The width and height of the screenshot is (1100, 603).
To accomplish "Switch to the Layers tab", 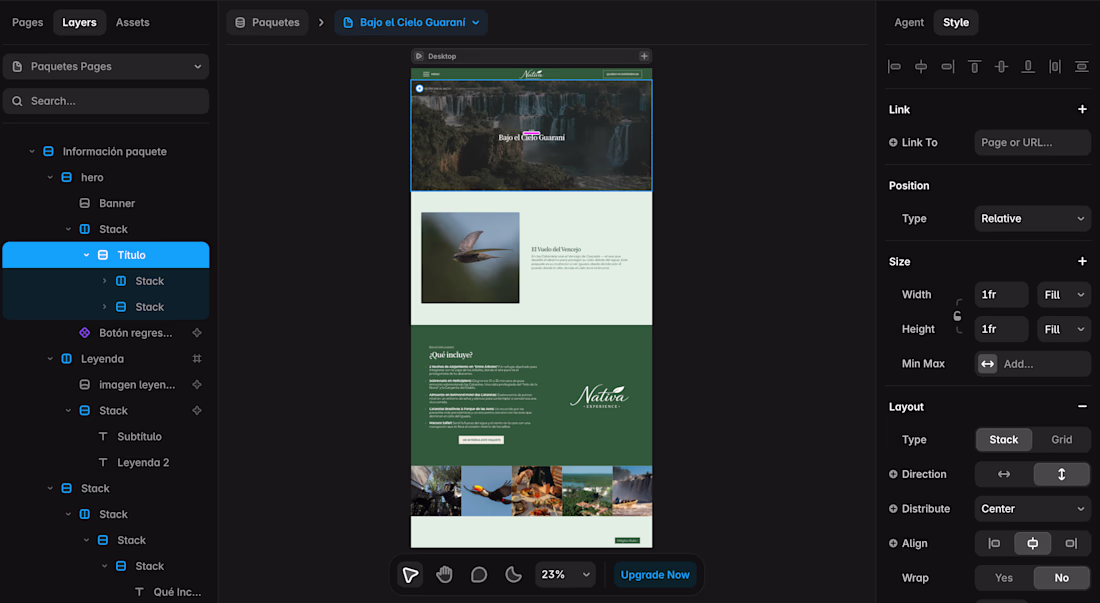I will (79, 22).
